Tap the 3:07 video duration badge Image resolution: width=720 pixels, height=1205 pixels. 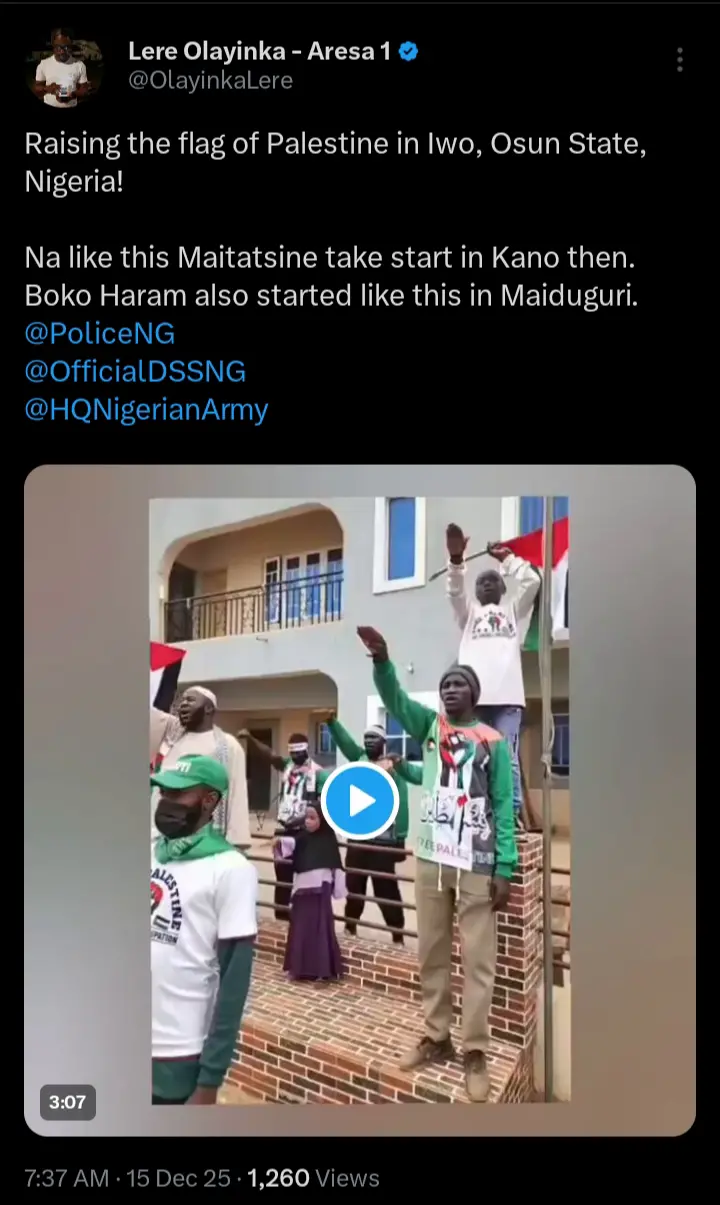68,1103
